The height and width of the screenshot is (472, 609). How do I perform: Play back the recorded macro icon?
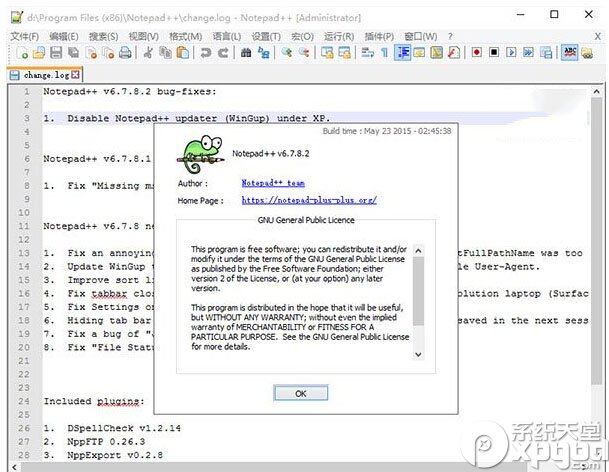pos(511,52)
